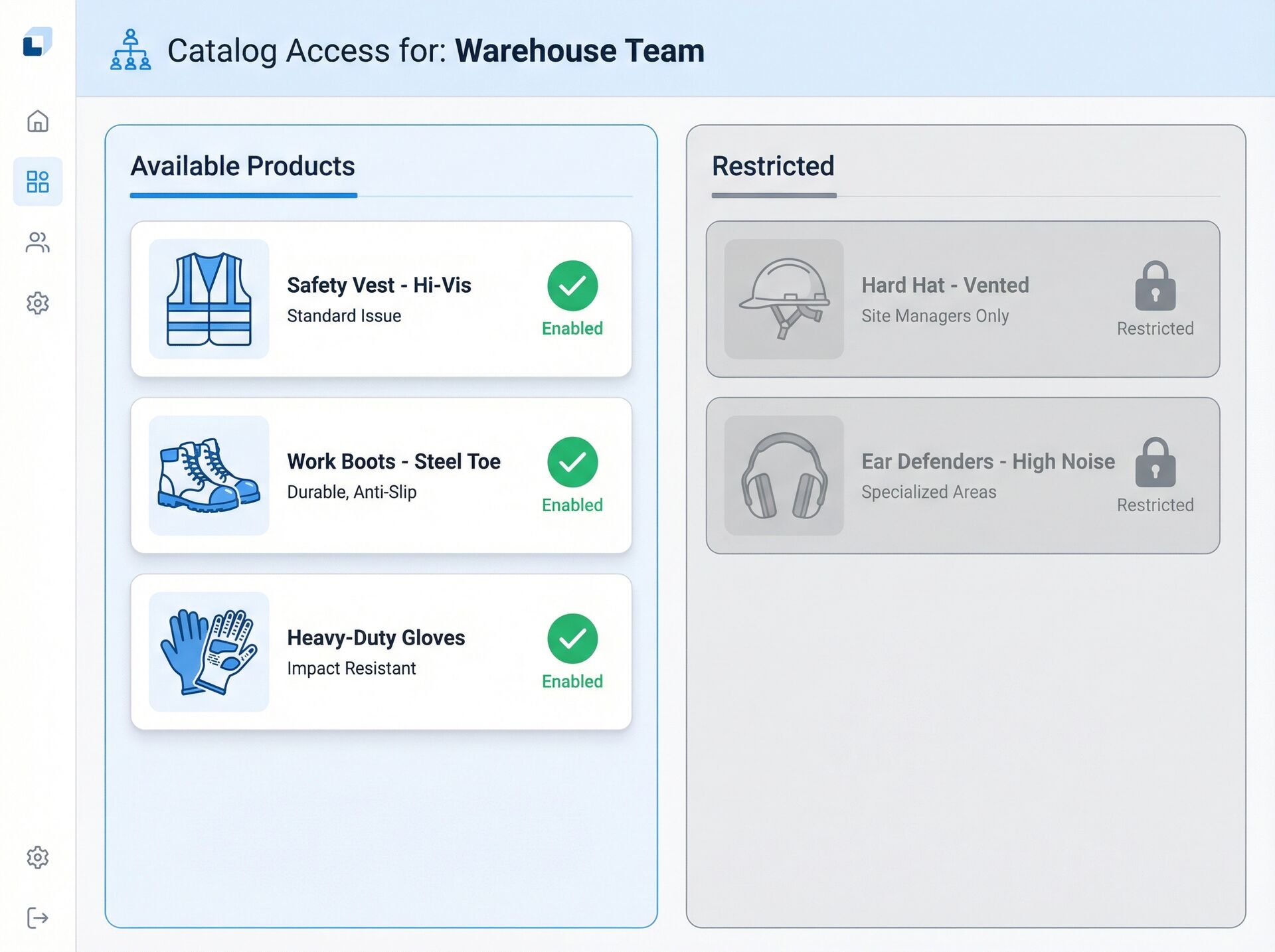The height and width of the screenshot is (952, 1275).
Task: Expand the Hard Hat - Vented restricted card
Action: click(963, 299)
